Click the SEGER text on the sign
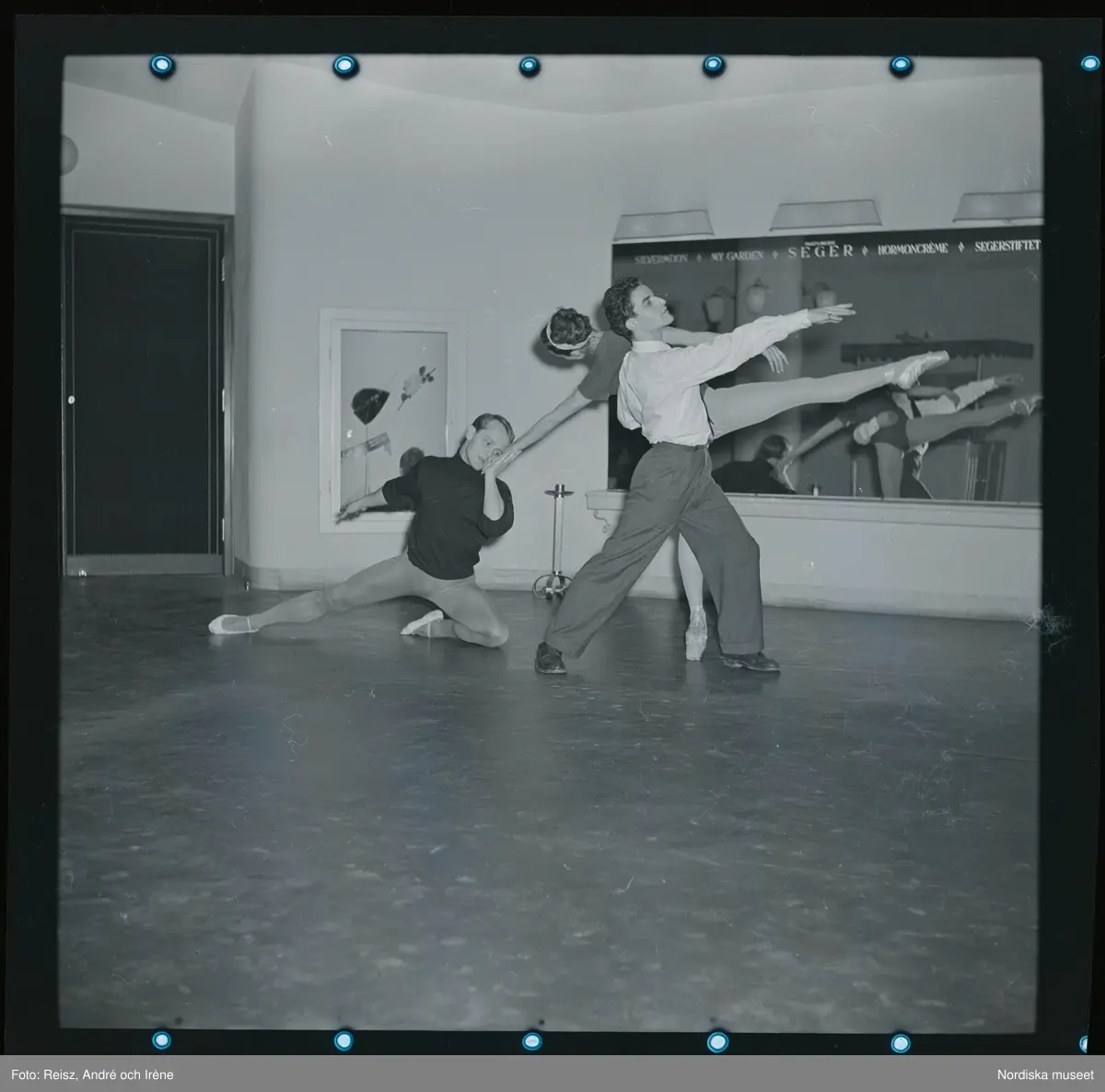The height and width of the screenshot is (1092, 1105). [x=820, y=250]
